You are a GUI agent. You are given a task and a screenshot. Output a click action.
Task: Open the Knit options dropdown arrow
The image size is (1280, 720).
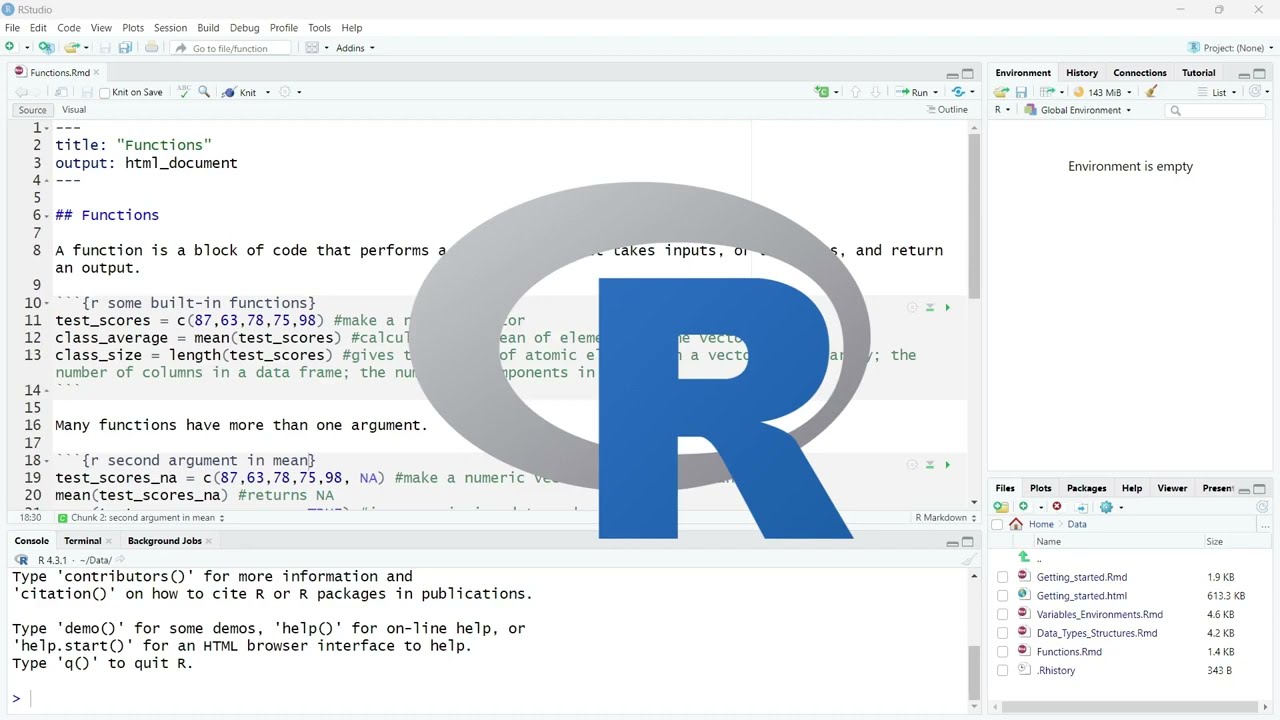tap(268, 93)
